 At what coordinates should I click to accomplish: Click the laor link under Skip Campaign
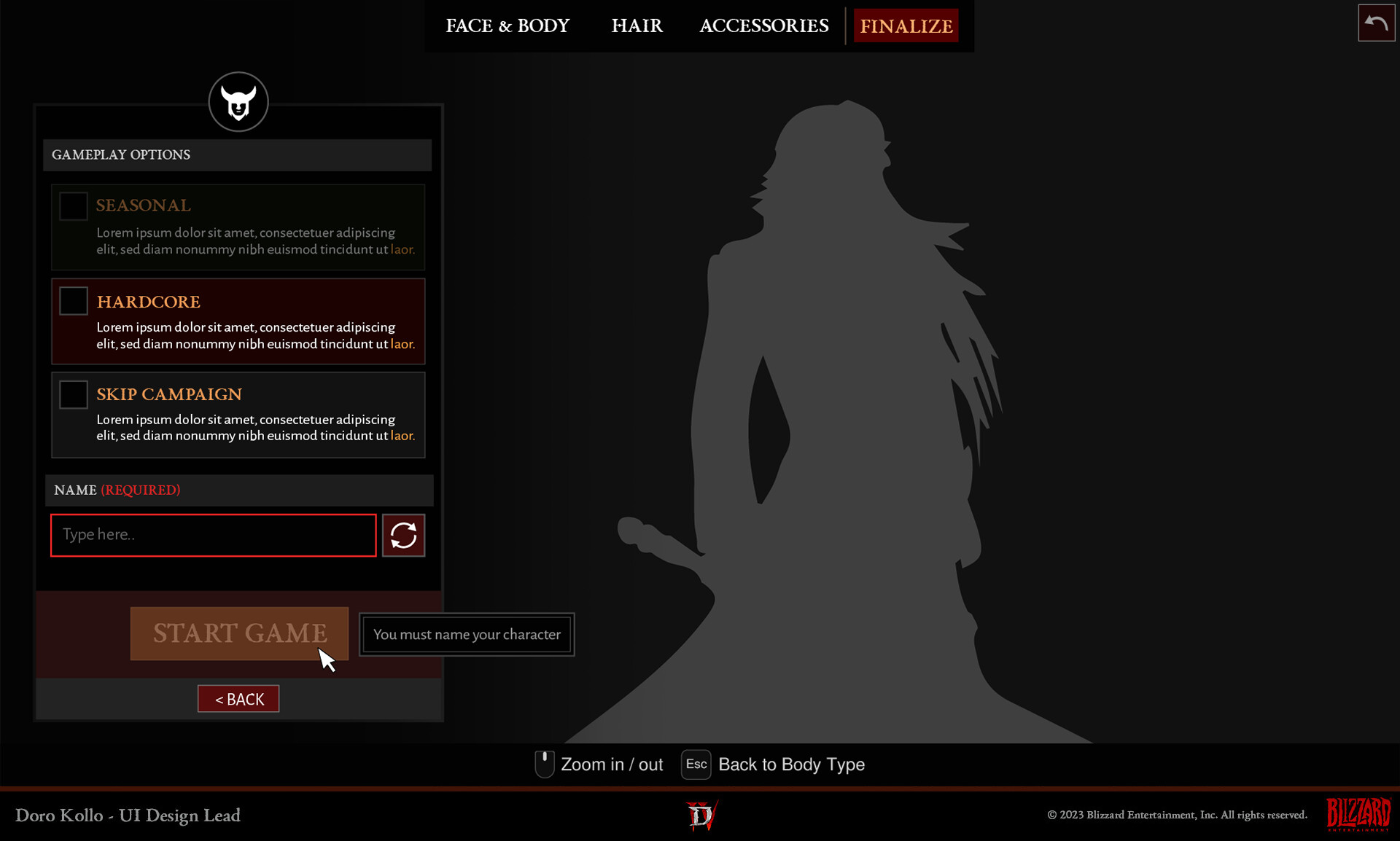(x=402, y=435)
